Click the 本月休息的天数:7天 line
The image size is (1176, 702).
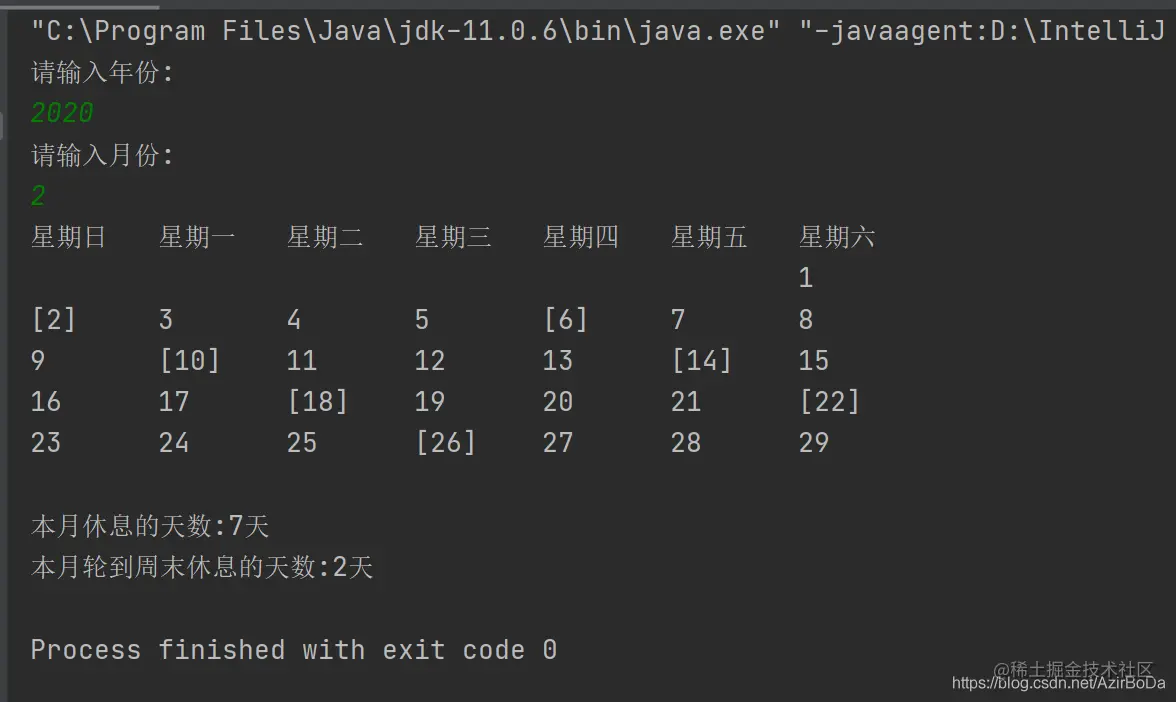tap(150, 526)
